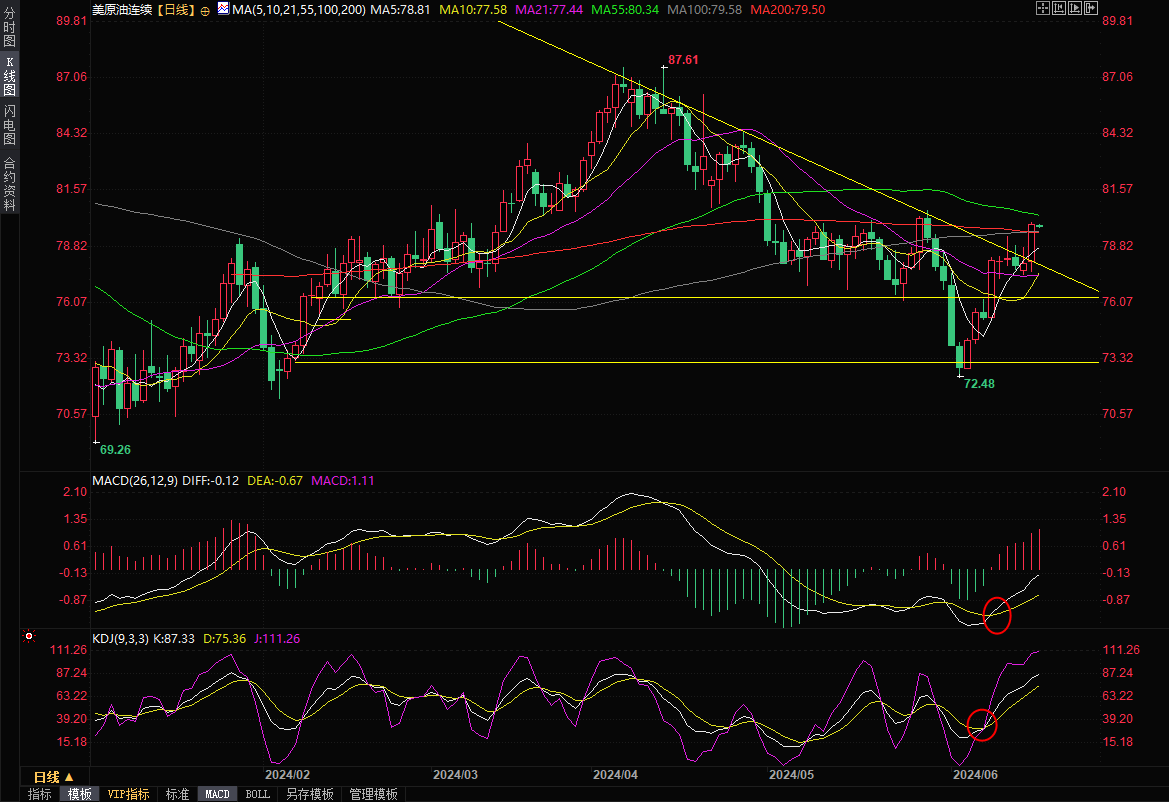This screenshot has height=802, width=1169.
Task: Click the small chart icon before MA parameters
Action: pyautogui.click(x=222, y=9)
